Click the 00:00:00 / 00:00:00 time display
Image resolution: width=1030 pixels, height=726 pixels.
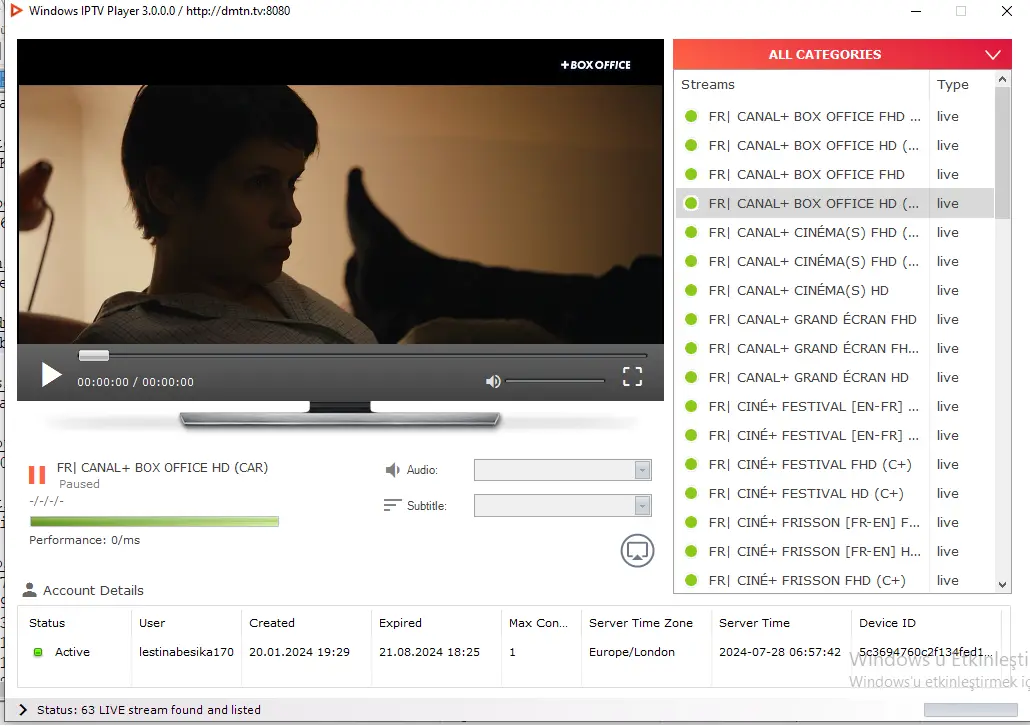coord(135,382)
